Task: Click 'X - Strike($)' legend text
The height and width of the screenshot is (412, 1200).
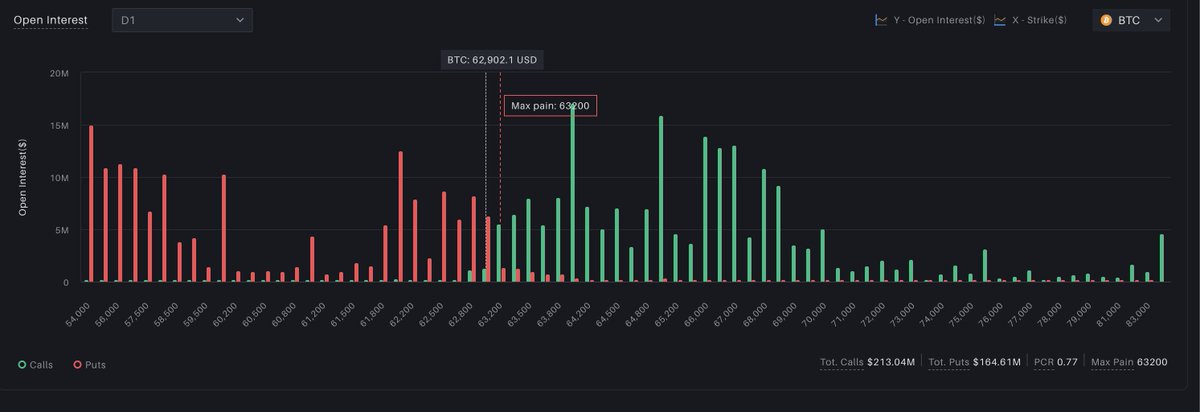Action: (x=1040, y=20)
